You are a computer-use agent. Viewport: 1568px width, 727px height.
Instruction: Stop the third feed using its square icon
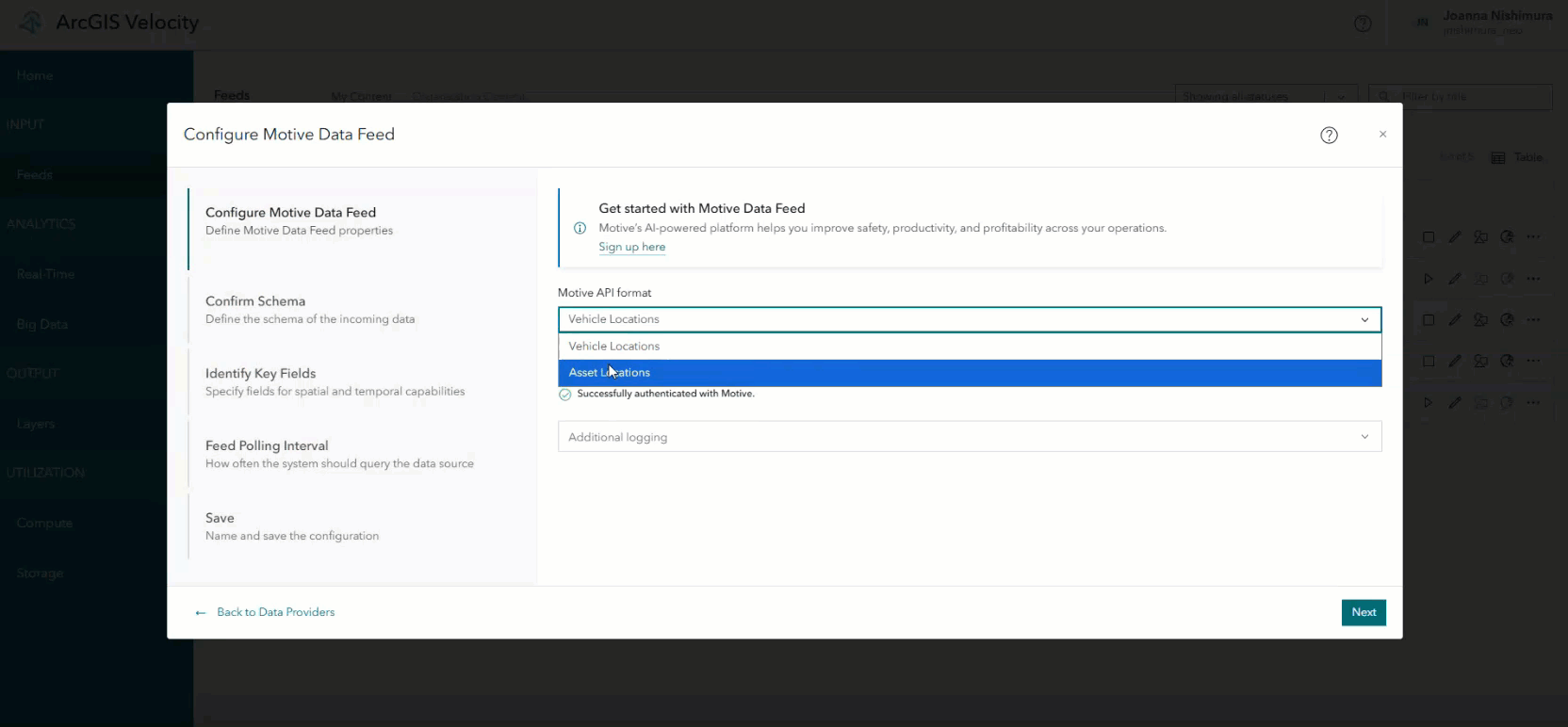point(1429,320)
